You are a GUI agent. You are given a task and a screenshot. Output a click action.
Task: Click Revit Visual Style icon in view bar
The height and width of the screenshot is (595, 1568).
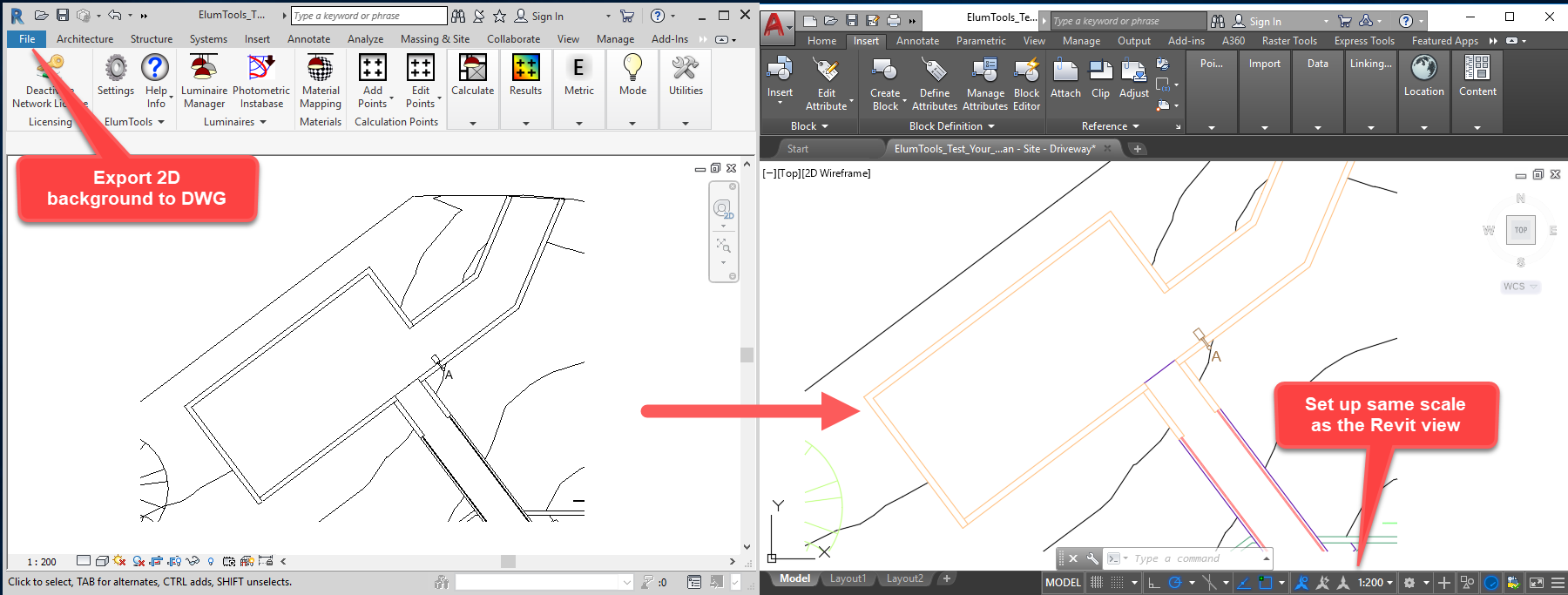pyautogui.click(x=102, y=561)
